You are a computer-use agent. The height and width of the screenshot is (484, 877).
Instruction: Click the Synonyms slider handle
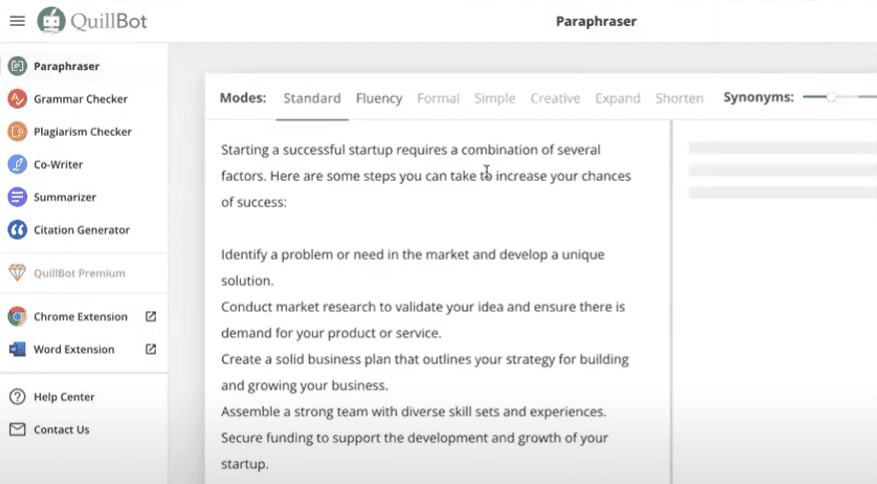click(831, 97)
